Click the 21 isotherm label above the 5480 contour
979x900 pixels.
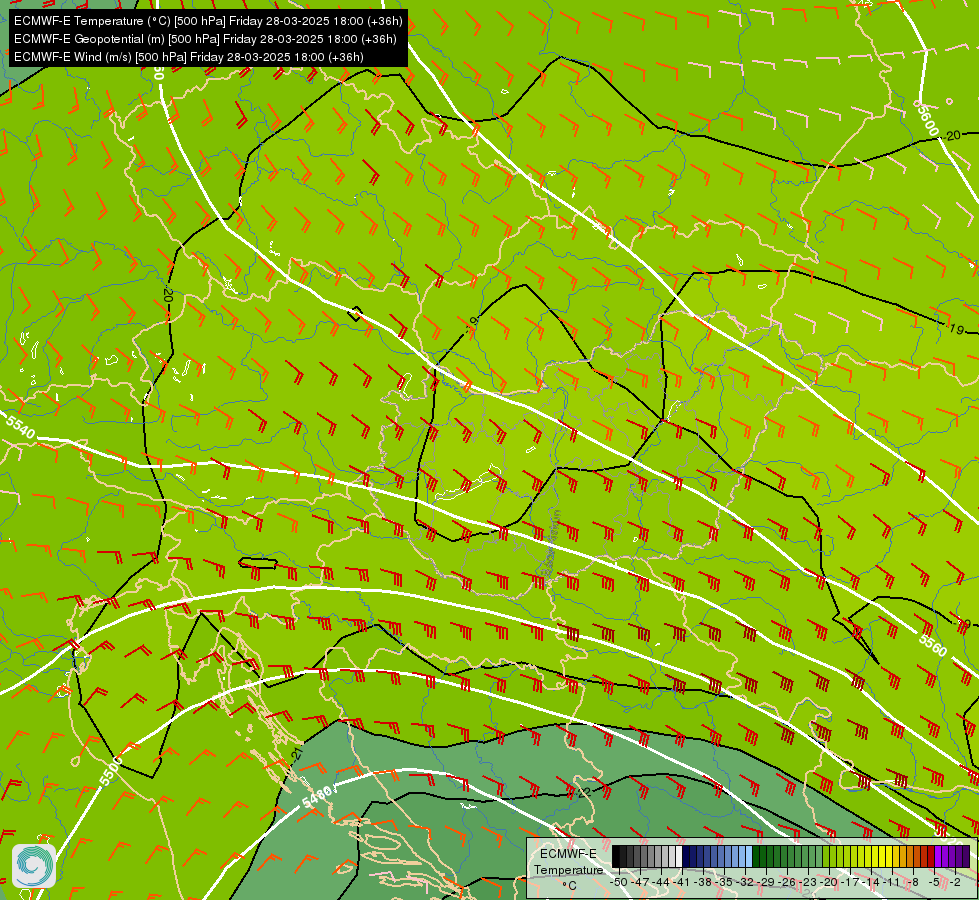tap(297, 754)
